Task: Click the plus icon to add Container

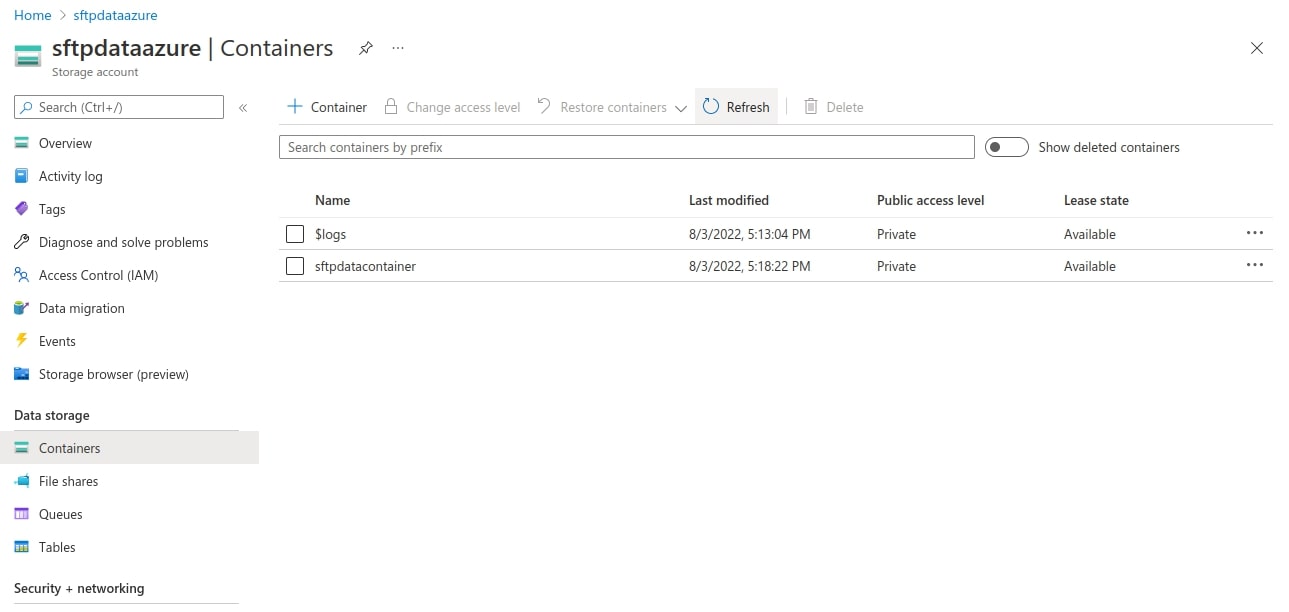Action: pyautogui.click(x=295, y=106)
